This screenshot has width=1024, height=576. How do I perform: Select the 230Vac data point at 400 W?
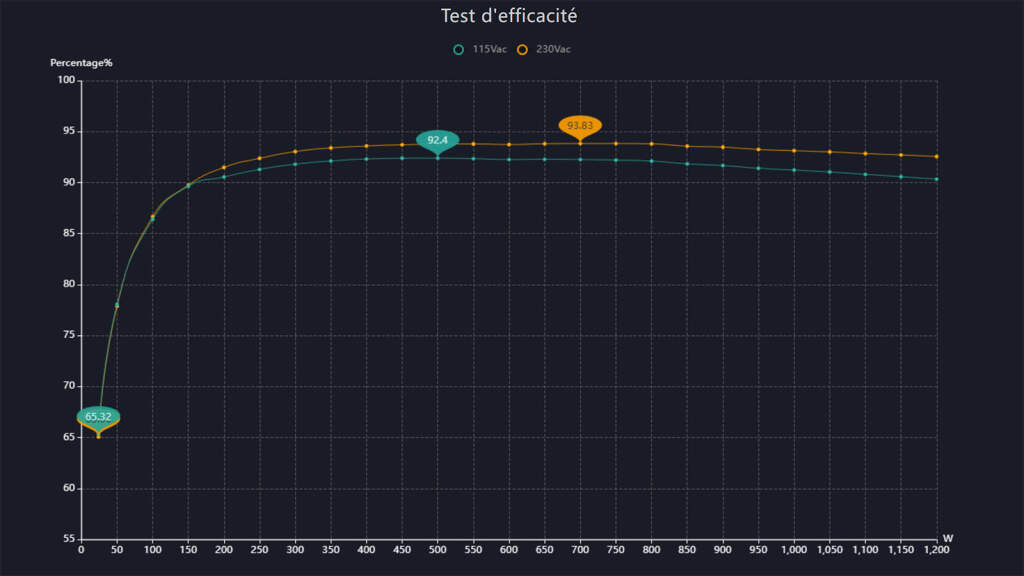[366, 146]
